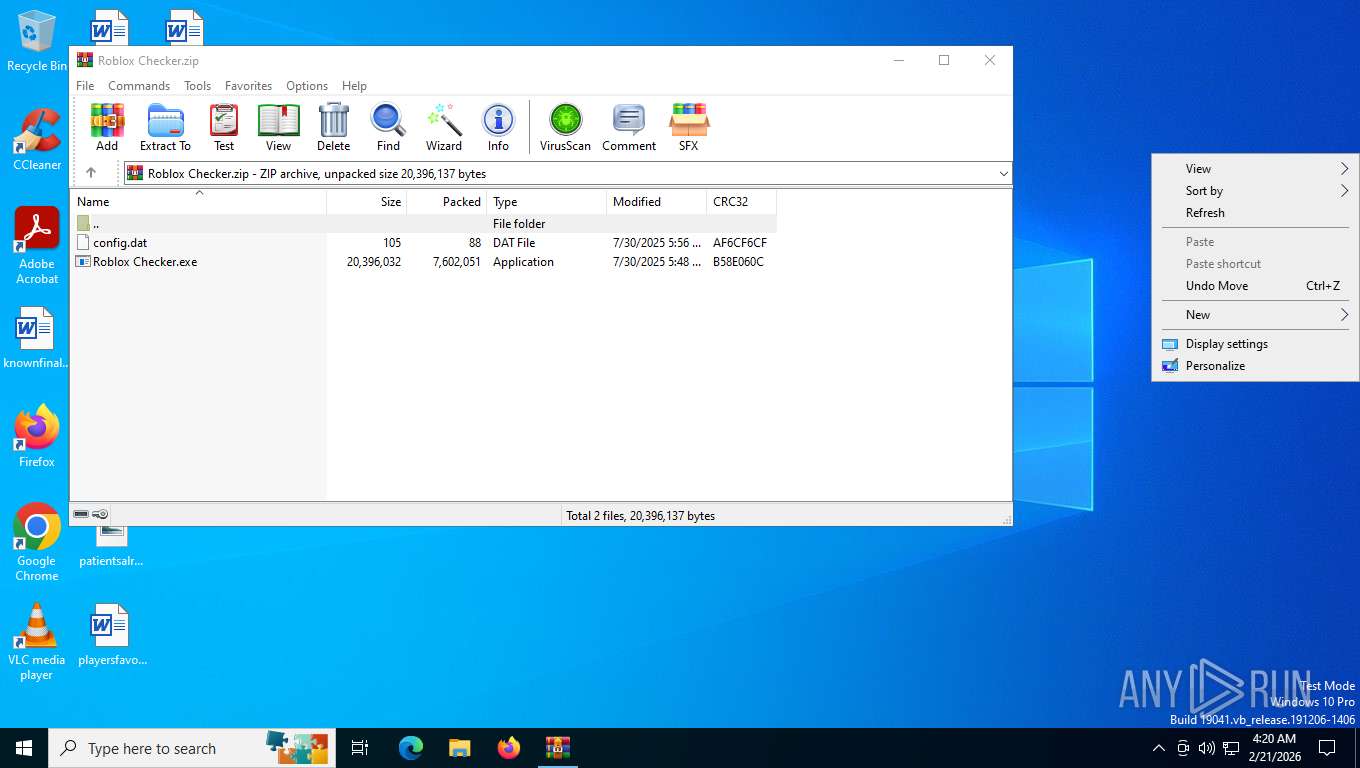The height and width of the screenshot is (768, 1360).
Task: Sort by the CRC32 column header
Action: [741, 202]
